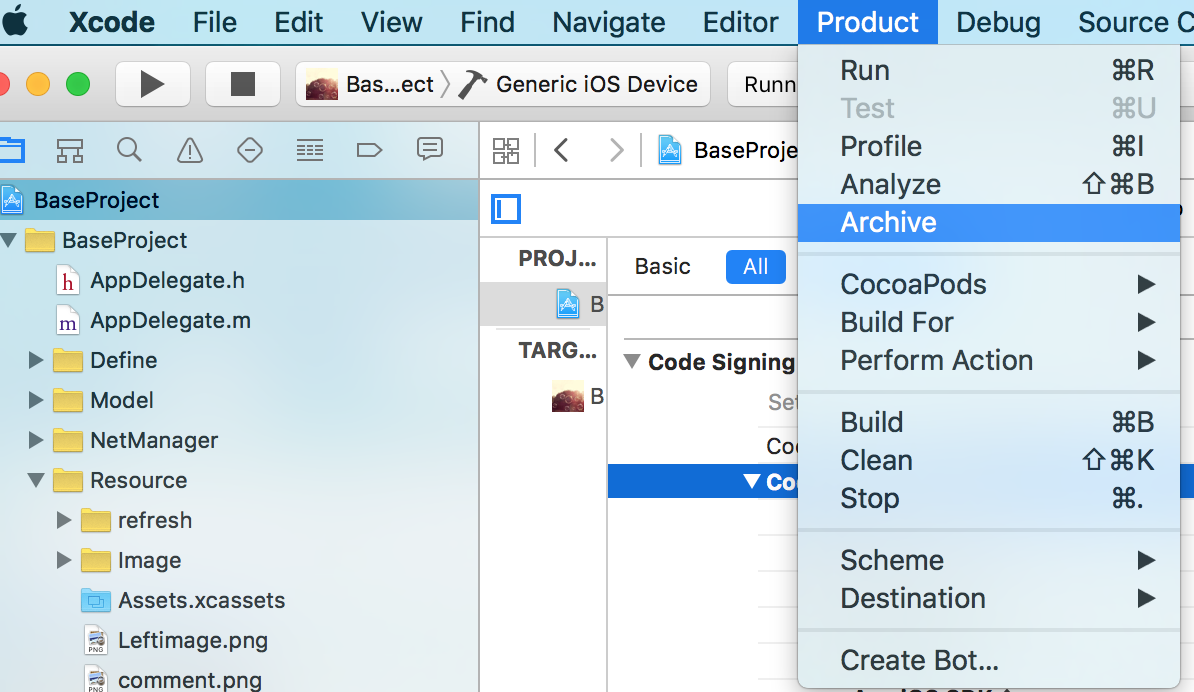1194x692 pixels.
Task: Show the Issue navigator warning icon
Action: 190,150
